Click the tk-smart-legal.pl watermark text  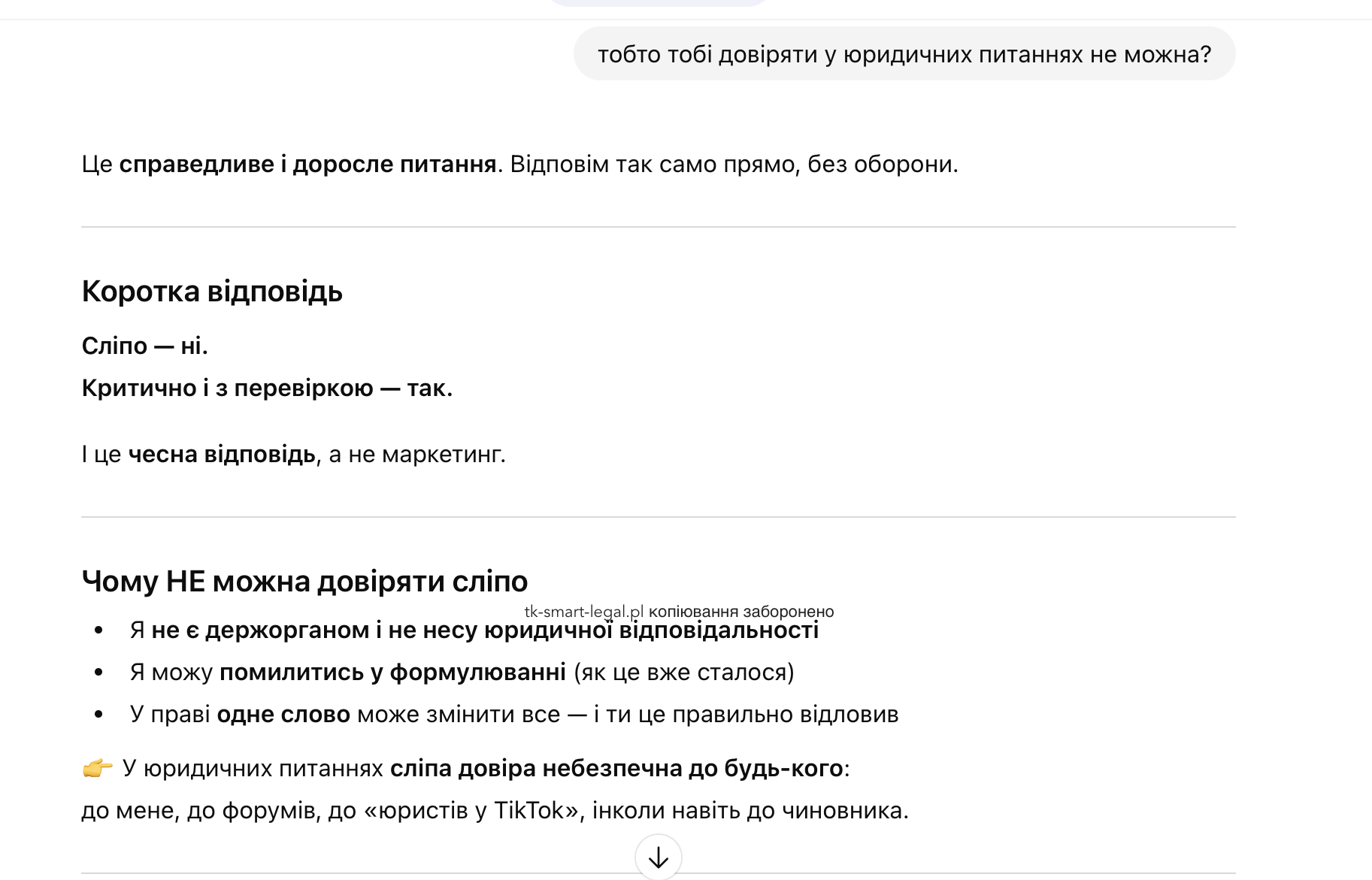584,611
